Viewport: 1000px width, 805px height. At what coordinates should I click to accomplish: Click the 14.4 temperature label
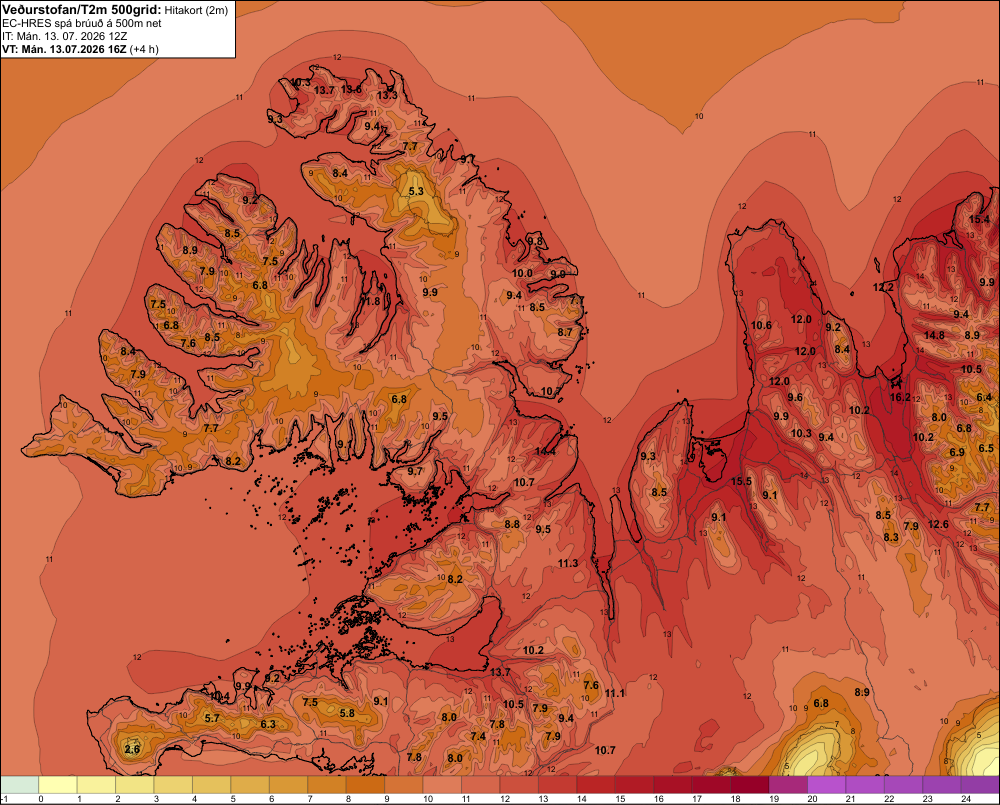click(545, 452)
